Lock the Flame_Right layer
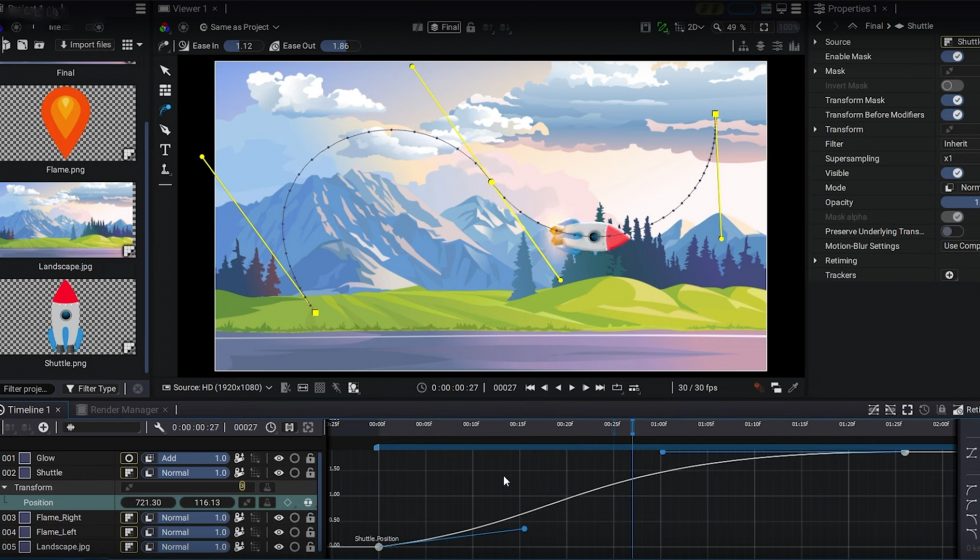Screen dimensions: 980x560 [x=310, y=518]
